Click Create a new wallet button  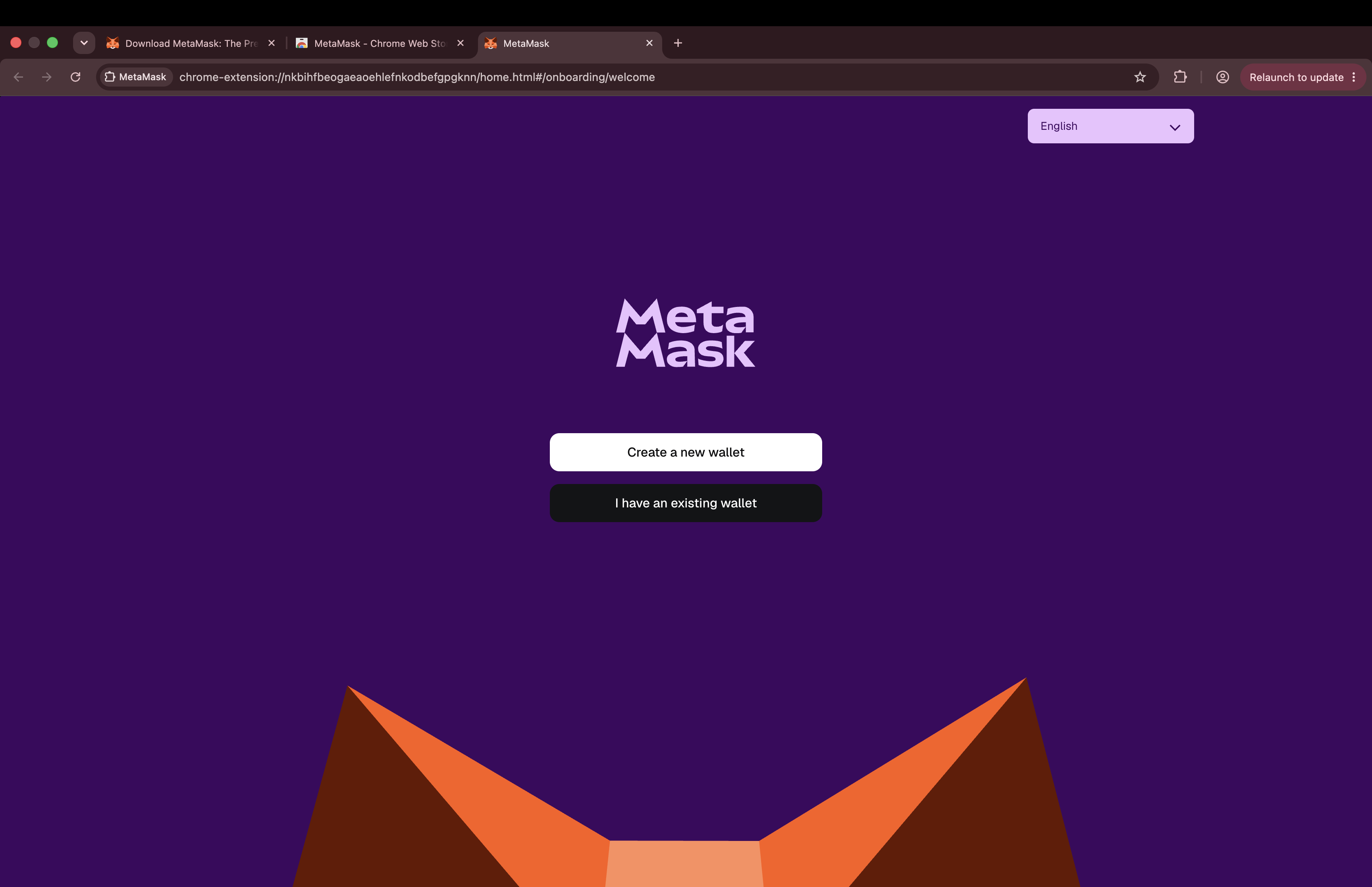coord(686,452)
